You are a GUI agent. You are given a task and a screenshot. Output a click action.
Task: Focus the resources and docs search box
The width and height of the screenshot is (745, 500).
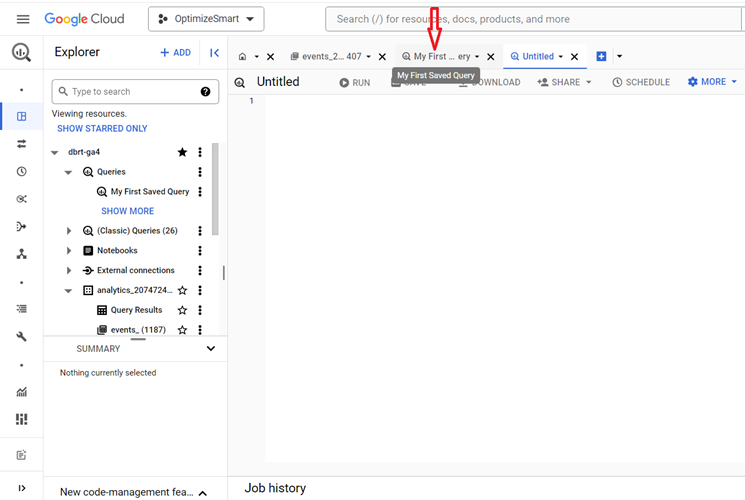click(x=532, y=19)
